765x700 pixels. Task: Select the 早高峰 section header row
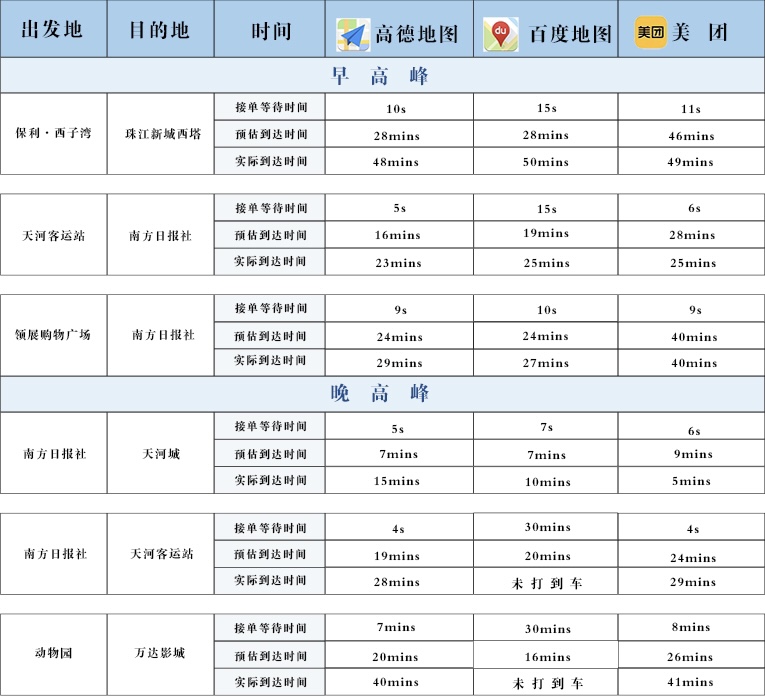(382, 76)
